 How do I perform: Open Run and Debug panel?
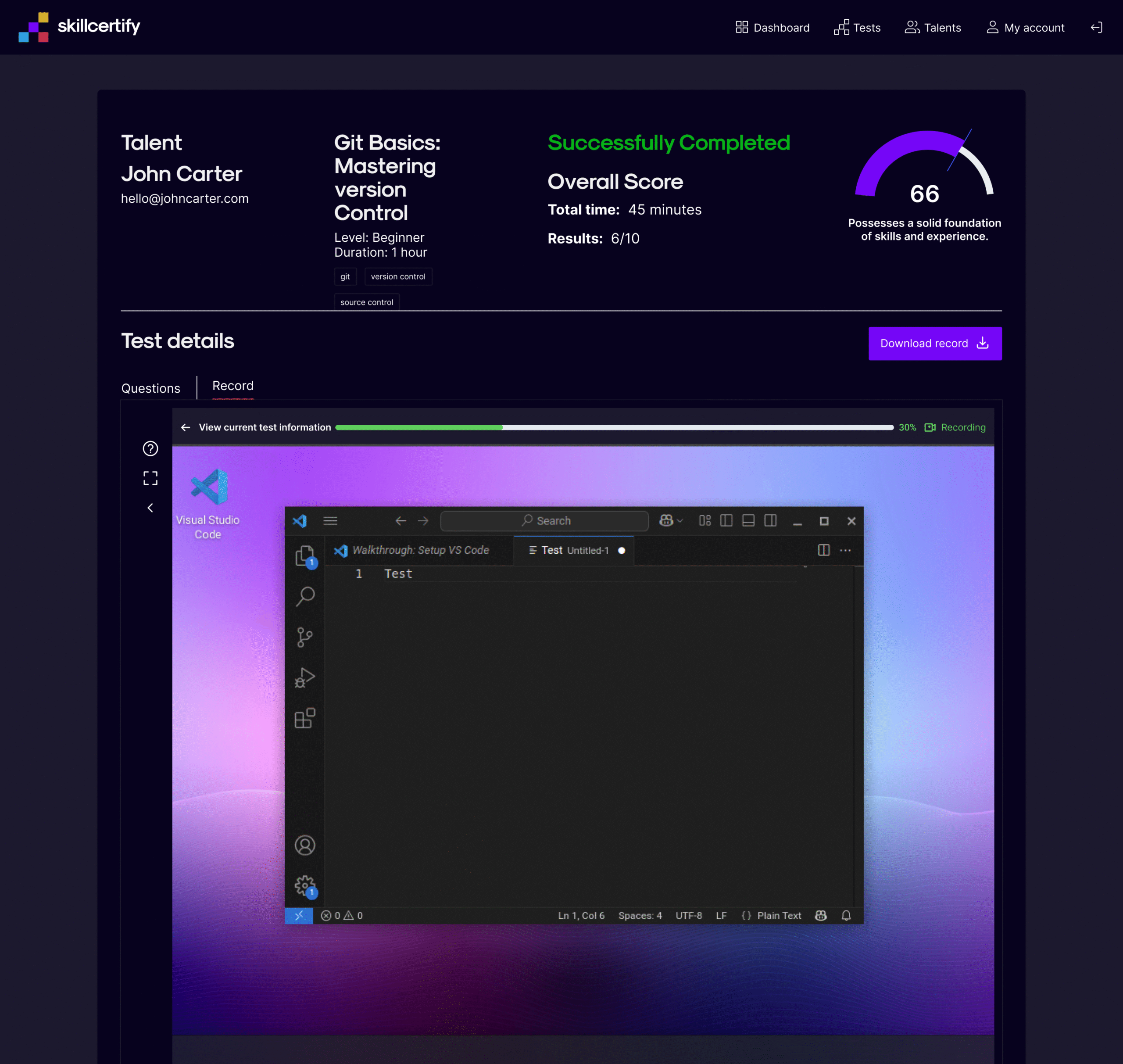[304, 678]
